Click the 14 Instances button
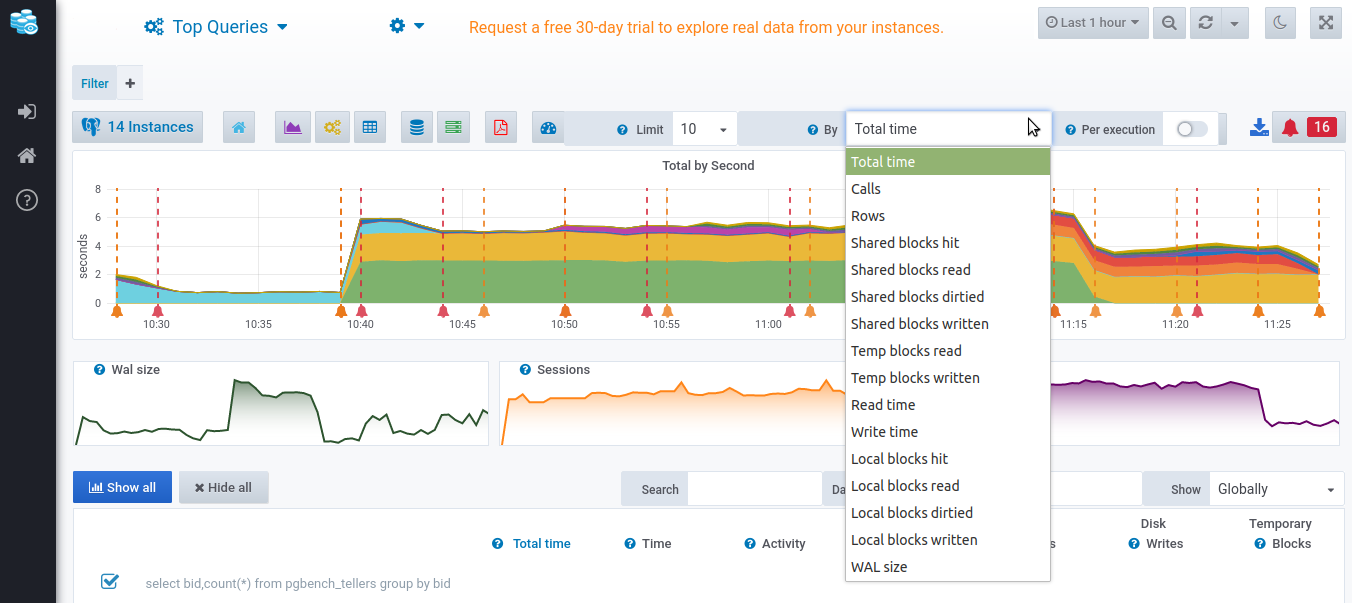This screenshot has width=1352, height=603. click(x=138, y=127)
